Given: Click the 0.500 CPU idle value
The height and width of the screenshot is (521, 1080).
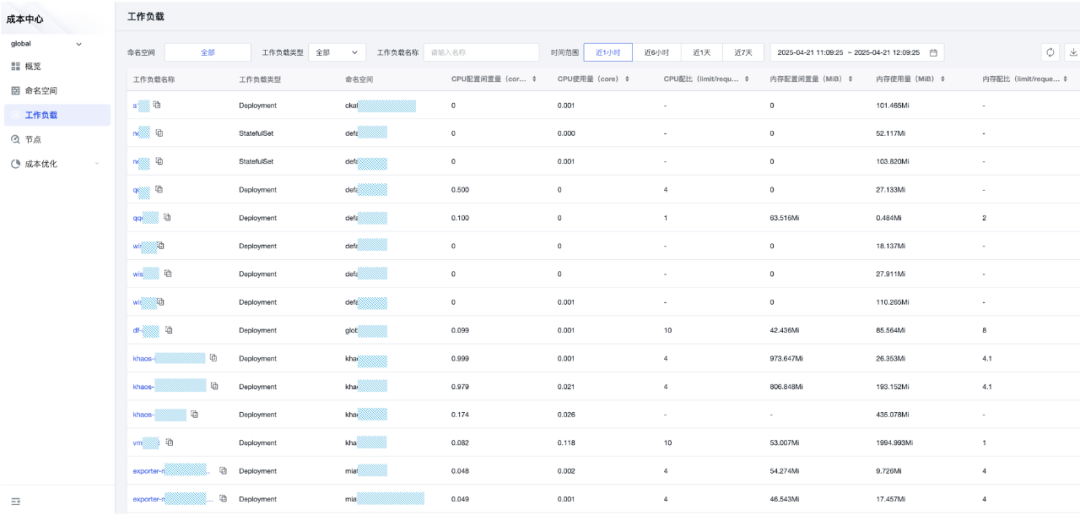Looking at the screenshot, I should point(460,190).
